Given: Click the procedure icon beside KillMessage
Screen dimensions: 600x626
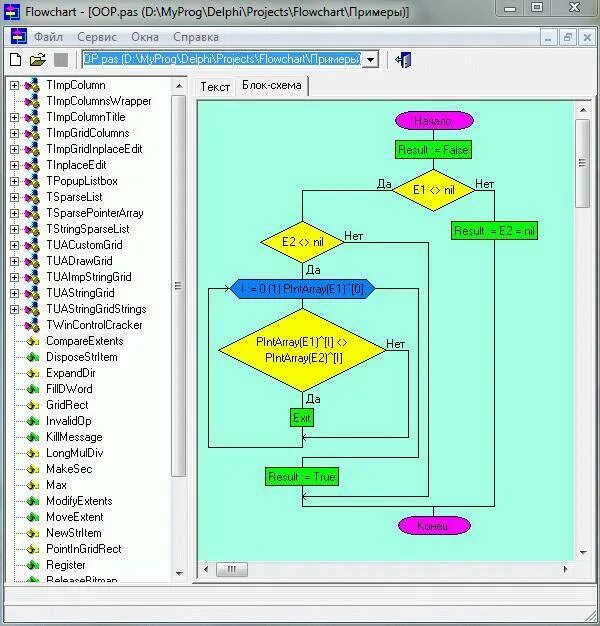Looking at the screenshot, I should [x=33, y=437].
